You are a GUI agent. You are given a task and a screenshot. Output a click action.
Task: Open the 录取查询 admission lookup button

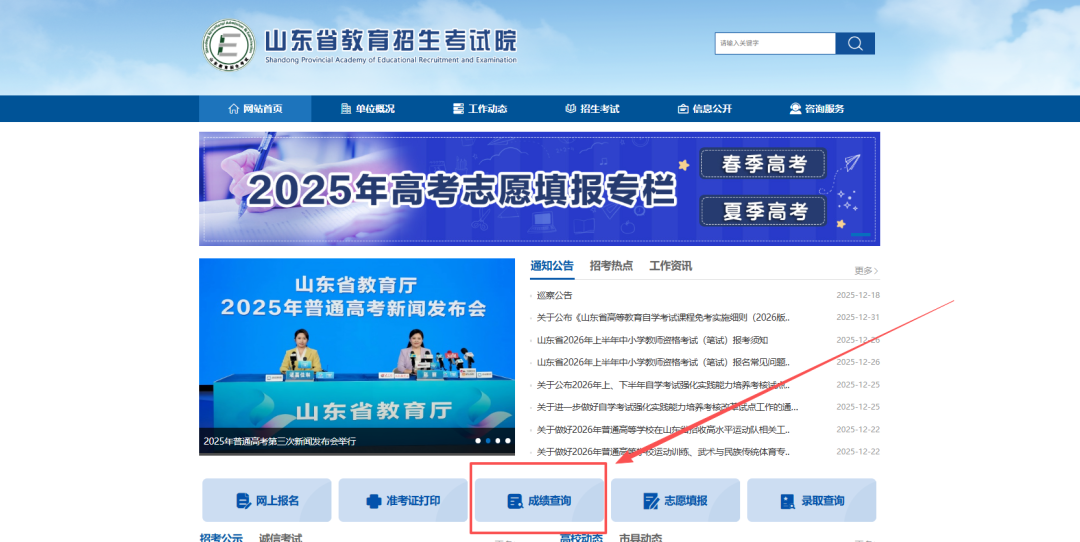click(811, 500)
